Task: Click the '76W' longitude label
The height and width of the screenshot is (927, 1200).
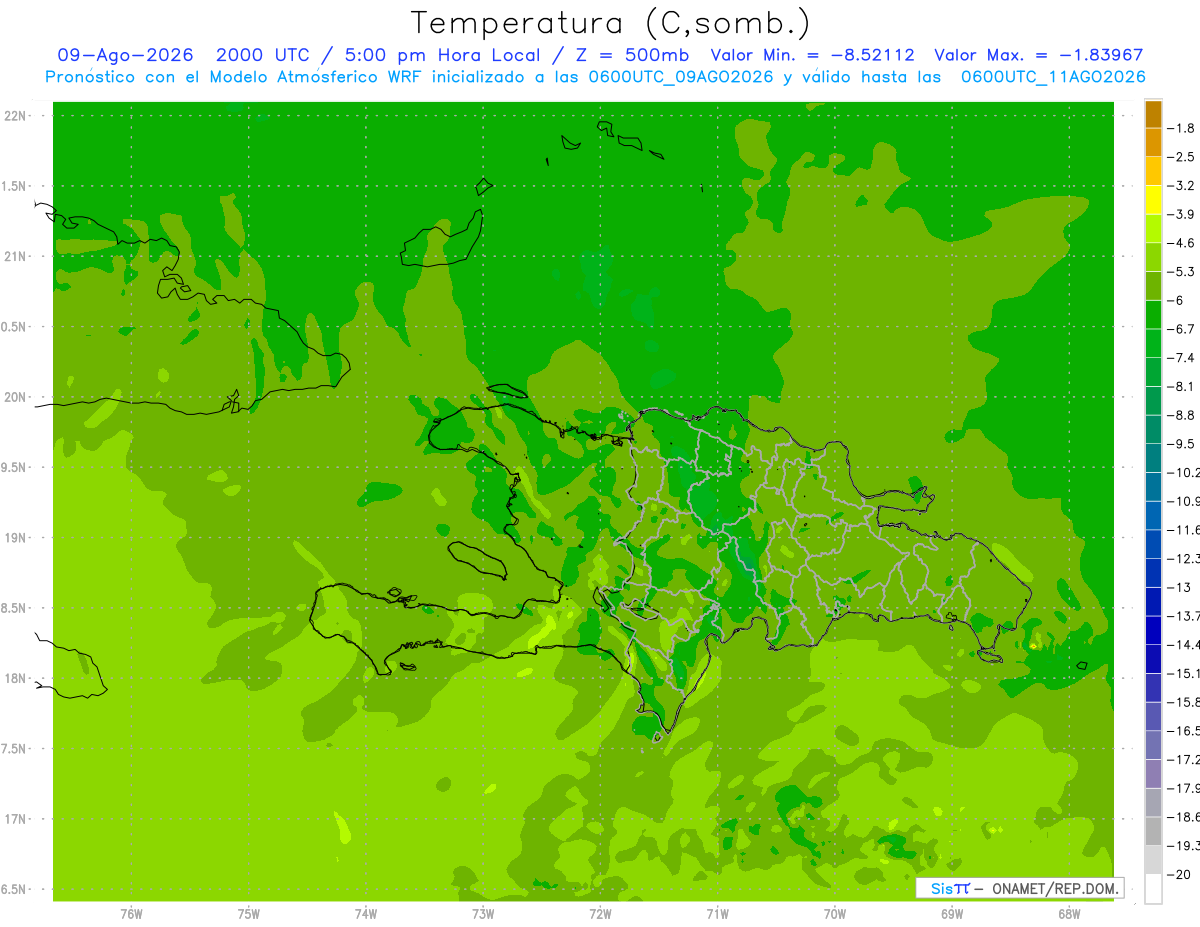Action: click(131, 913)
